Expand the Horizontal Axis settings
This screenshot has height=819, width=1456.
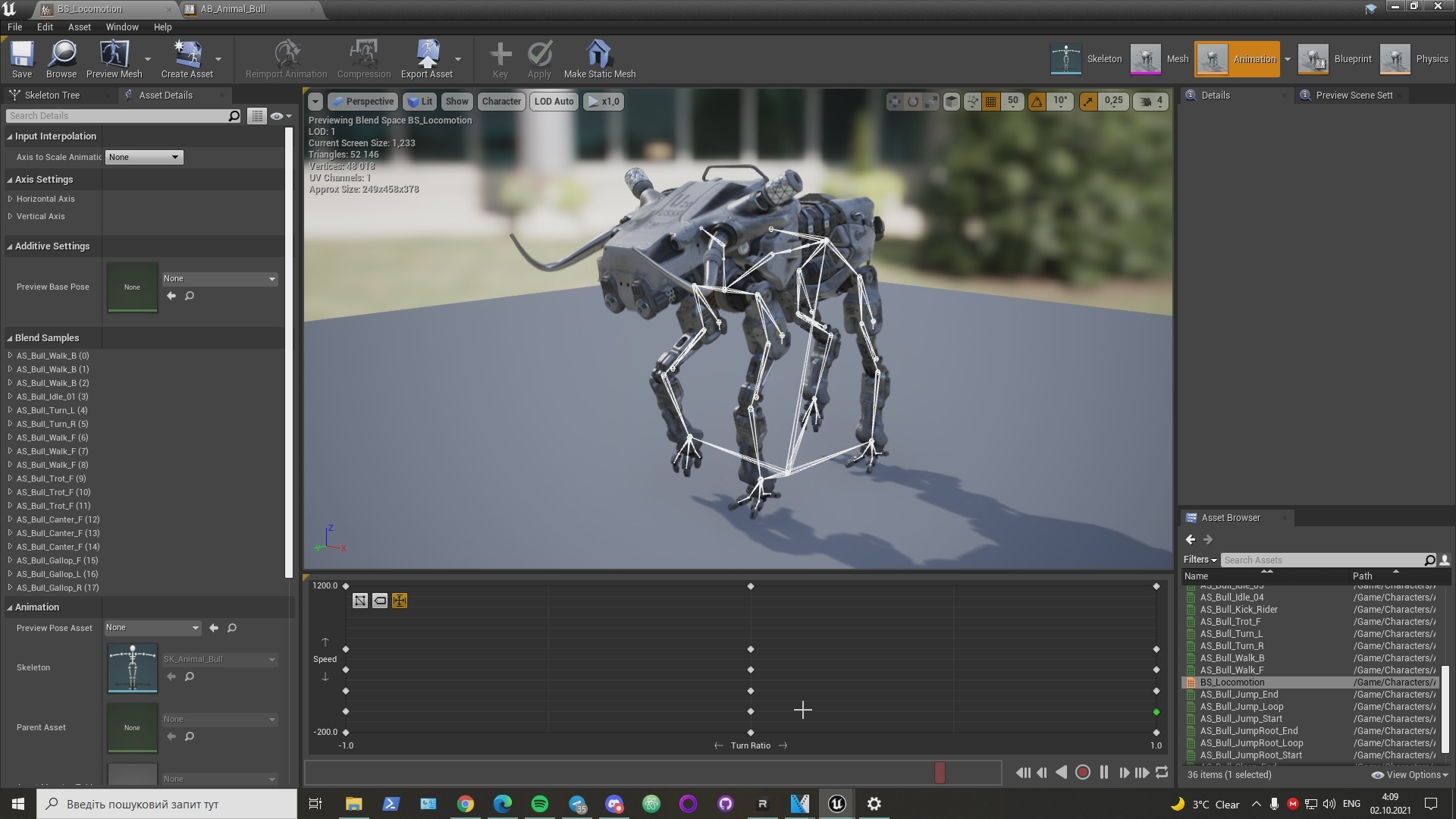11,199
